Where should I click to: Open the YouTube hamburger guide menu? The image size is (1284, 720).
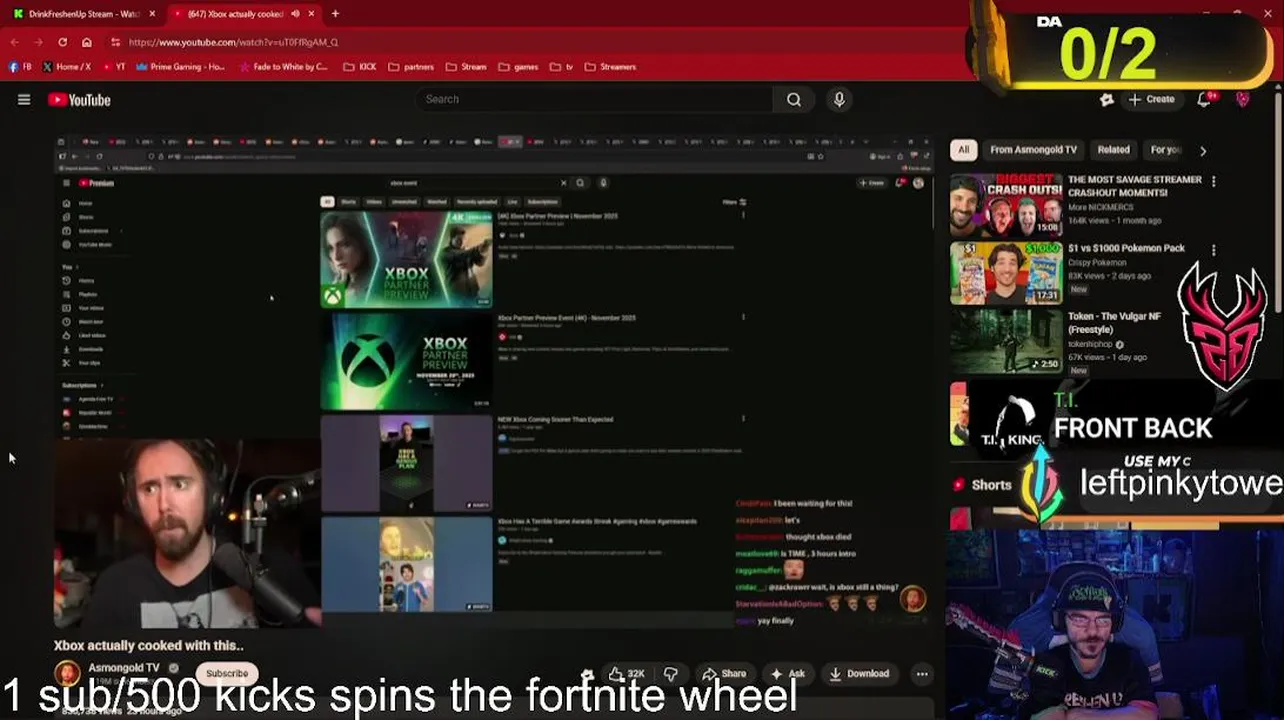[24, 99]
